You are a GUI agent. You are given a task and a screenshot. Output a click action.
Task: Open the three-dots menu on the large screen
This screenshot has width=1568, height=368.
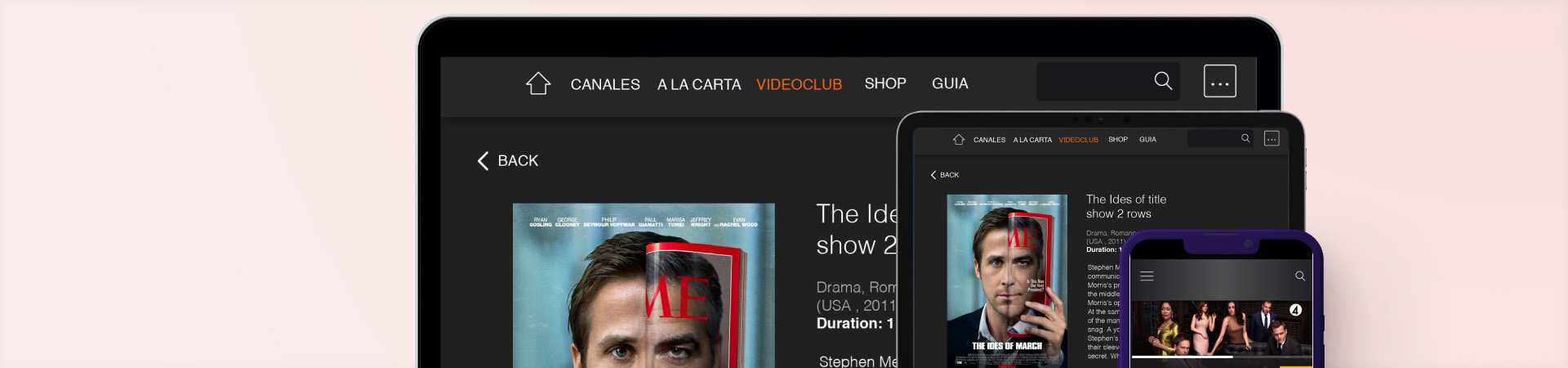(x=1219, y=82)
